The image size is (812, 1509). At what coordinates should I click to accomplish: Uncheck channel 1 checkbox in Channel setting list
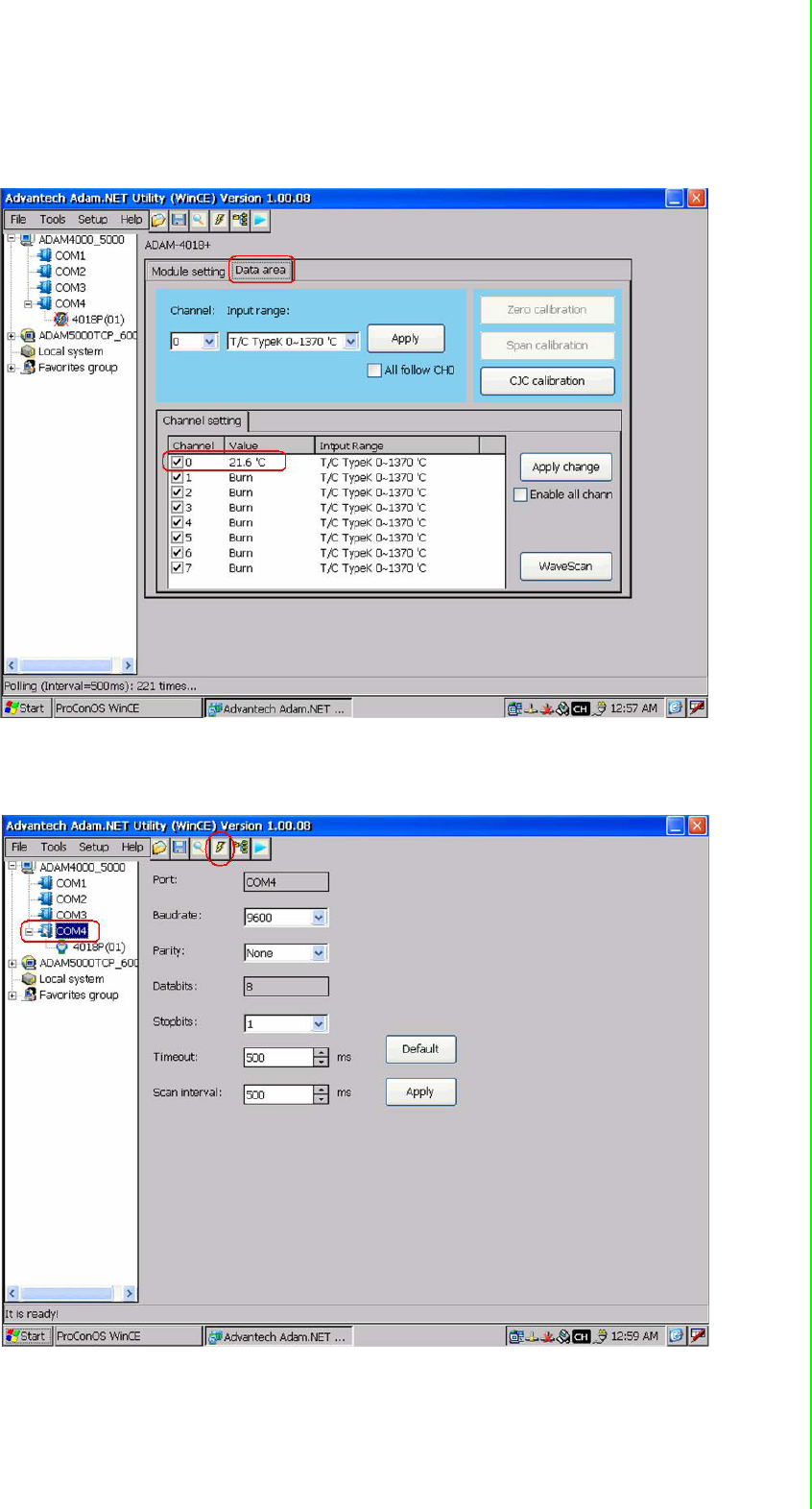point(178,477)
